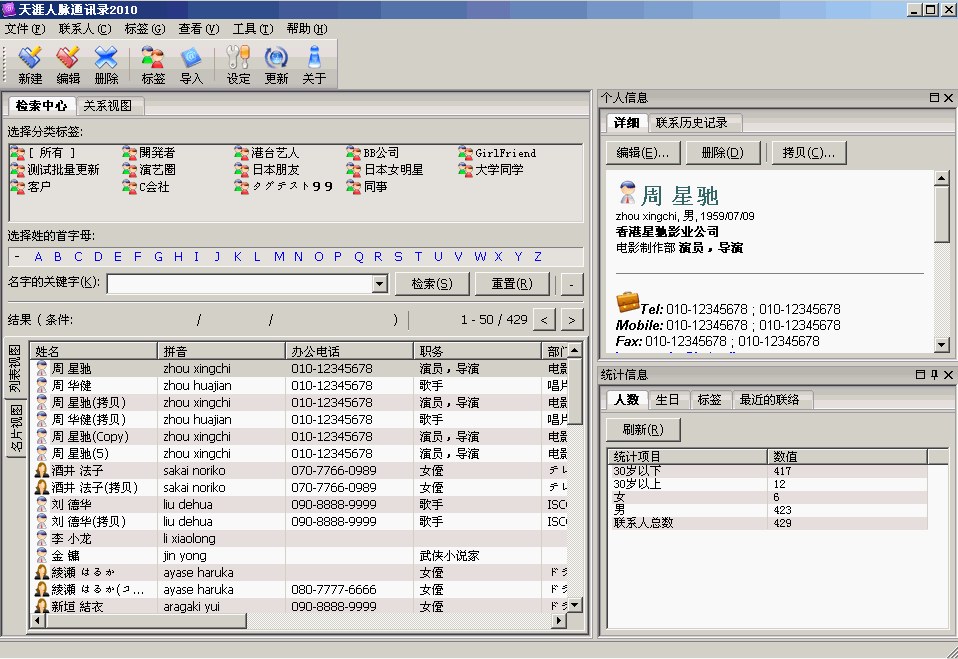This screenshot has height=659, width=958.
Task: Click the 重置(R) reset button
Action: 512,283
